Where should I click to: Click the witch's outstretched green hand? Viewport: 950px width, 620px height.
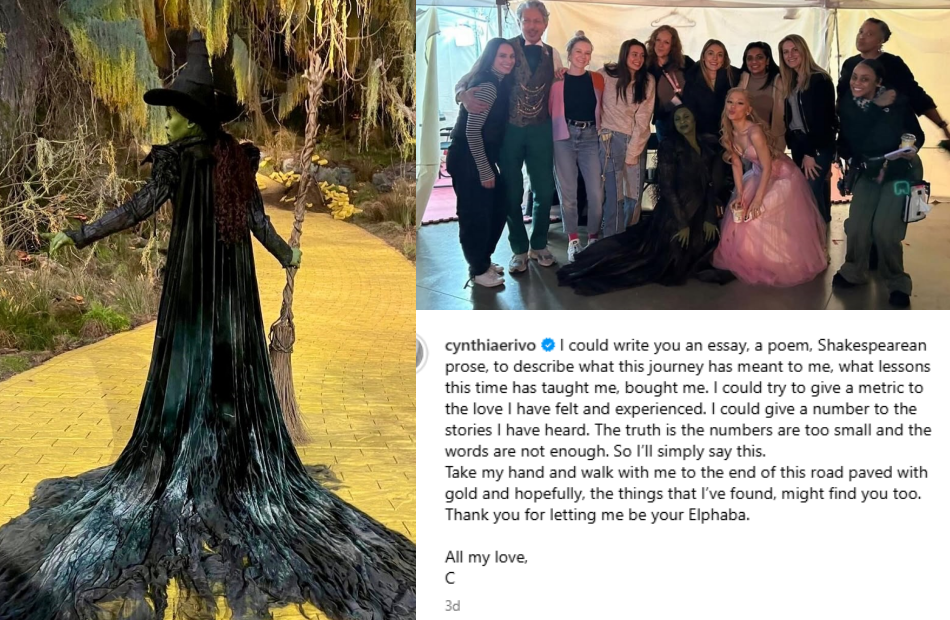(x=59, y=242)
